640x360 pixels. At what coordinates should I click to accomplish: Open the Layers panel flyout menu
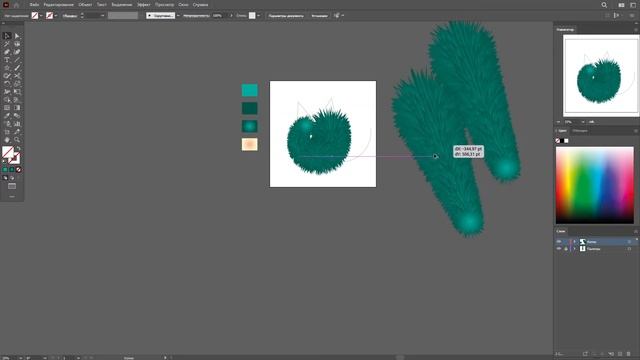pos(636,231)
